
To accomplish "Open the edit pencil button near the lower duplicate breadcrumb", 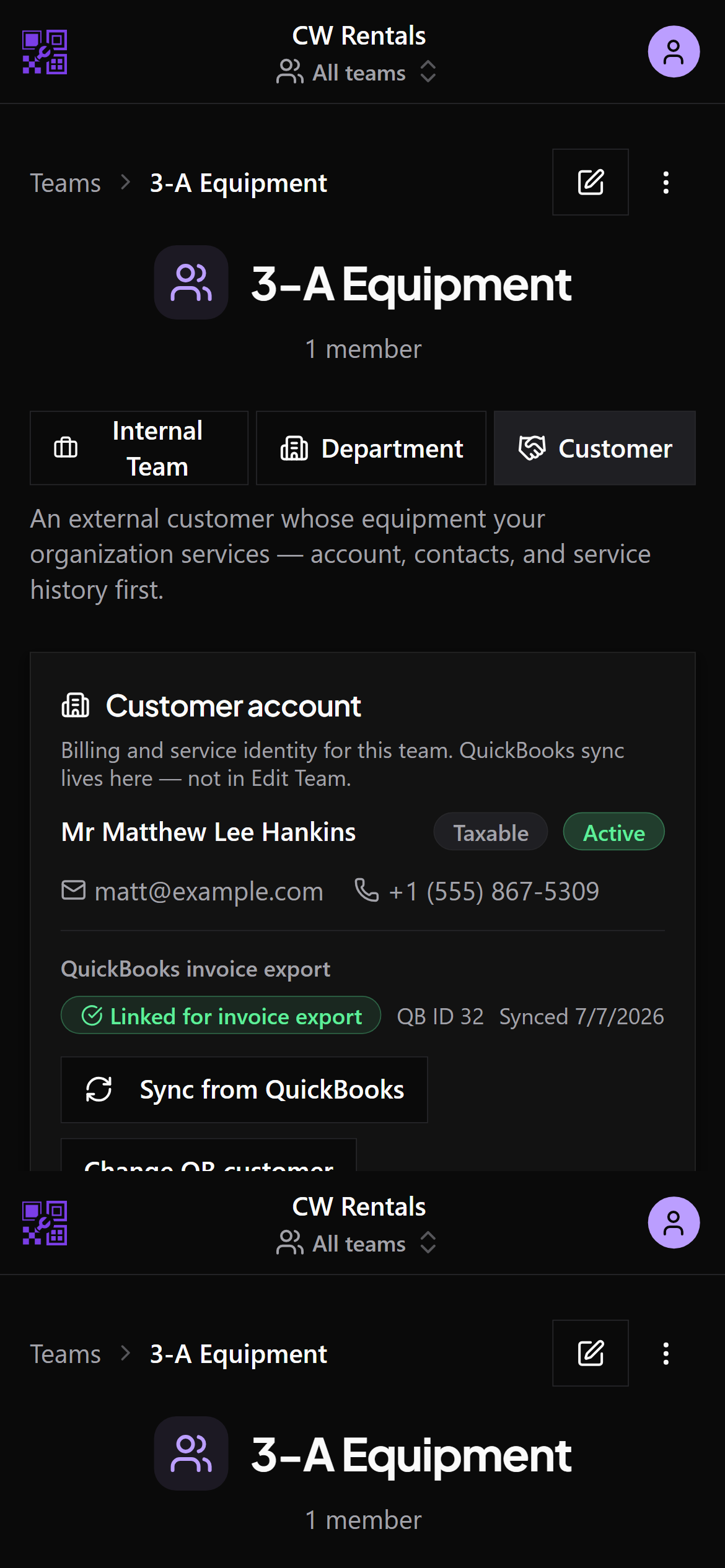I will point(591,1353).
